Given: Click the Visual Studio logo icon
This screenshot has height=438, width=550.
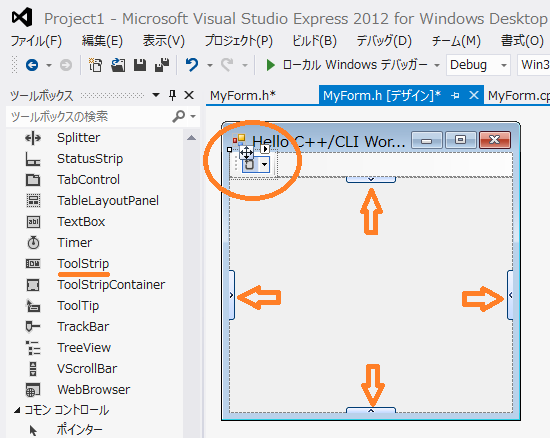Looking at the screenshot, I should (22, 17).
